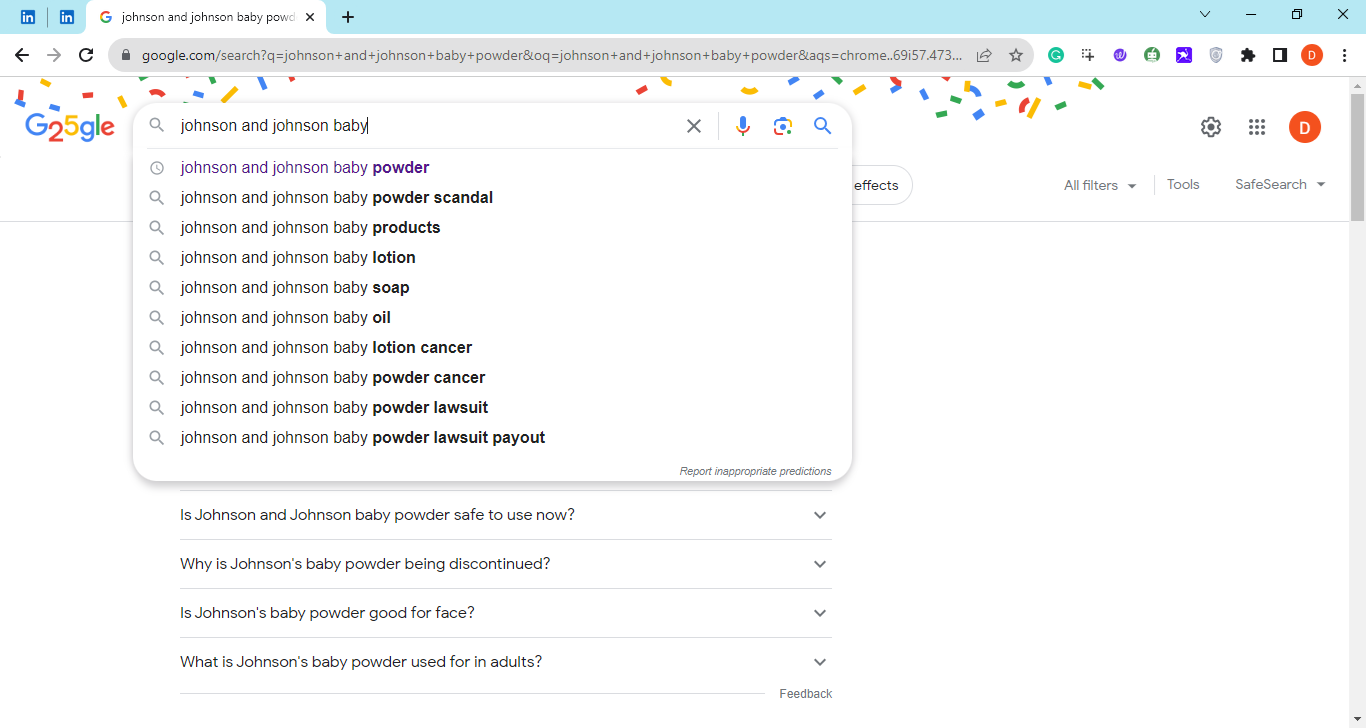
Task: Open the Google apps grid
Action: pyautogui.click(x=1257, y=127)
